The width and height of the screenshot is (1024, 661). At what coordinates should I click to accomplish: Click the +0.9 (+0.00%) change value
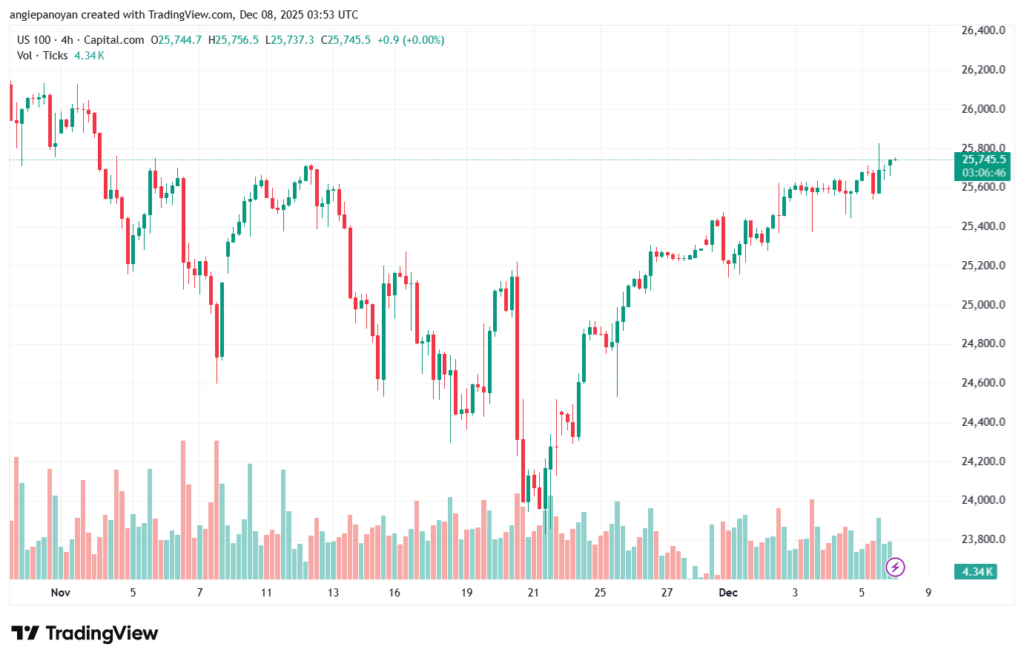(410, 40)
